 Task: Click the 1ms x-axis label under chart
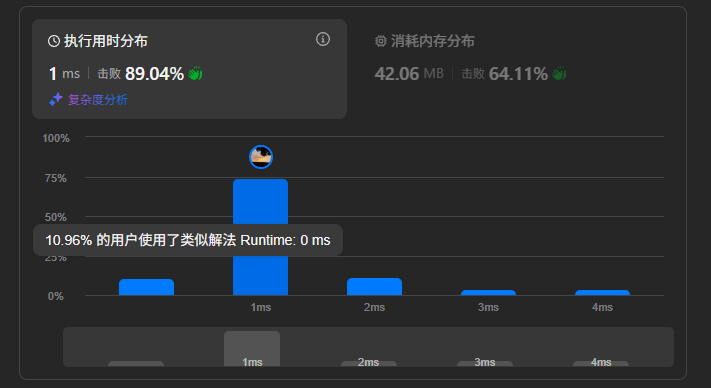point(261,307)
